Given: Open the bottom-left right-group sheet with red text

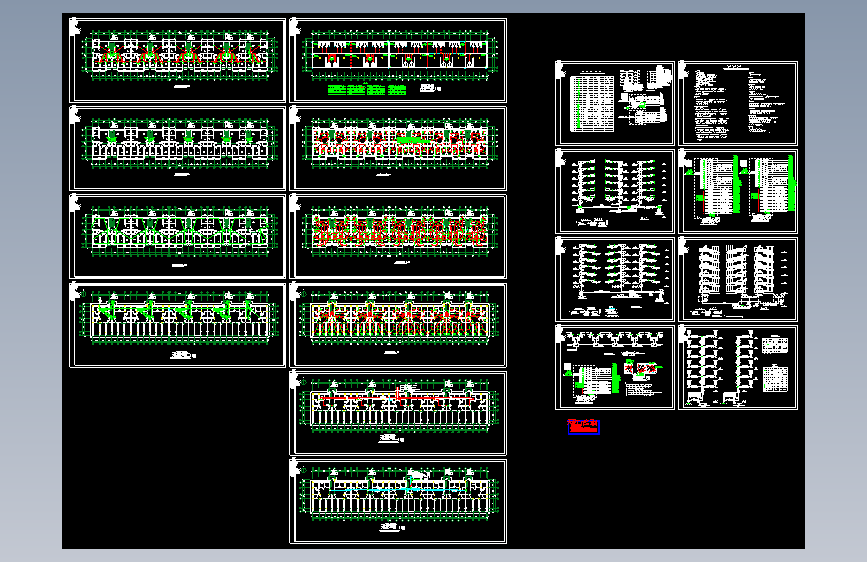Looking at the screenshot, I should [x=615, y=367].
